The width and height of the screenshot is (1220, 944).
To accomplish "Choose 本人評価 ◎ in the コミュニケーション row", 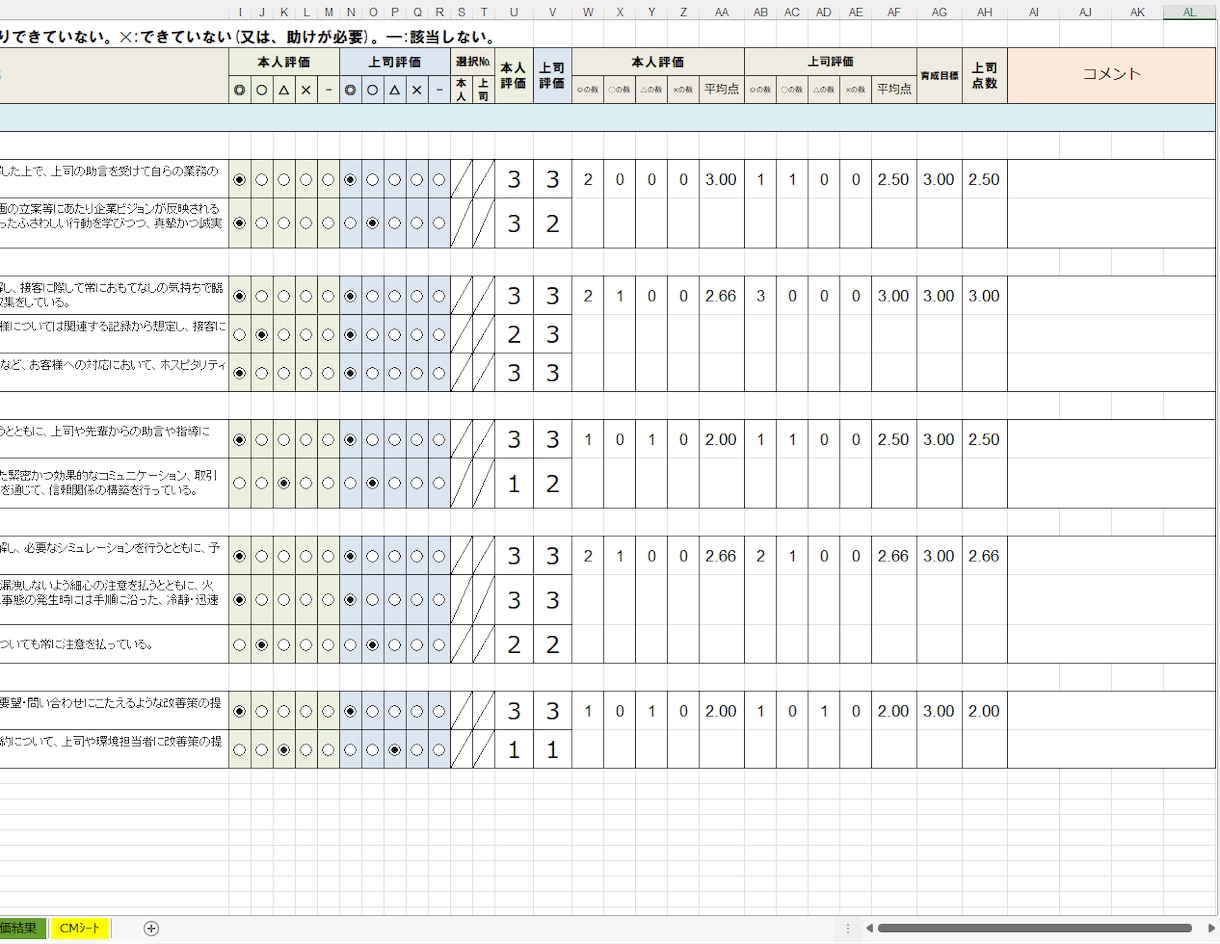I will click(x=239, y=483).
